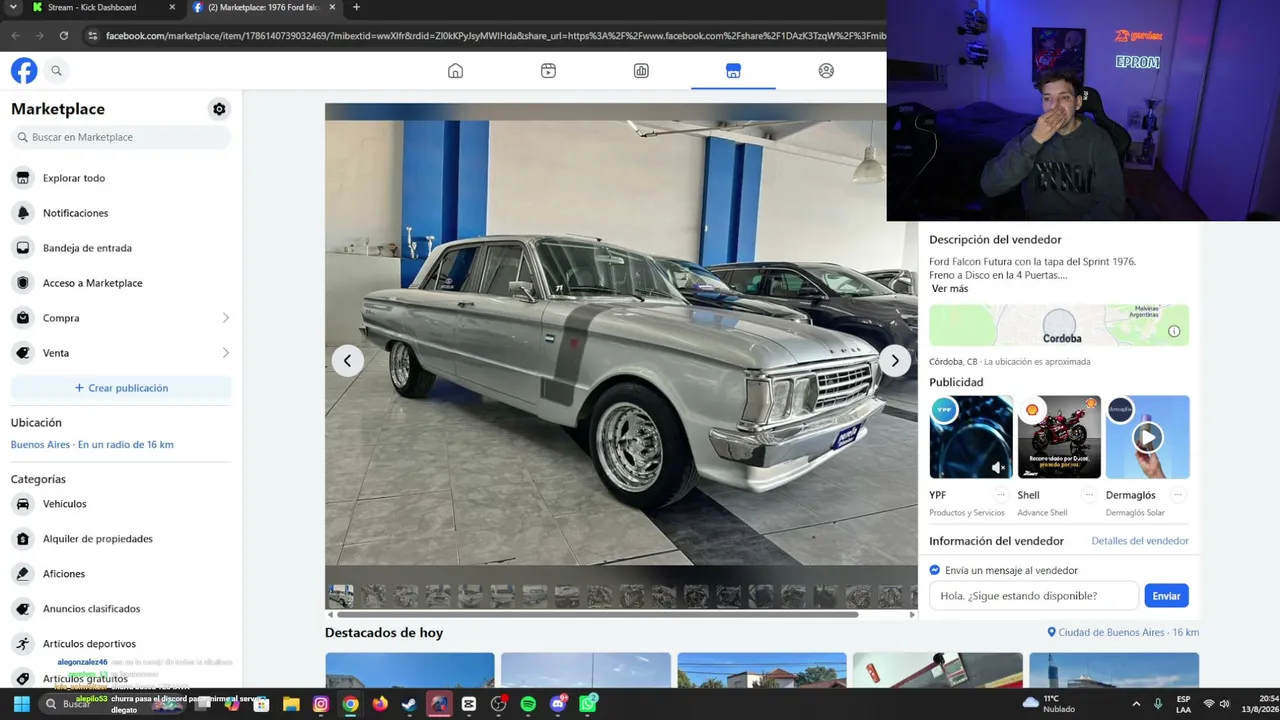The width and height of the screenshot is (1280, 720).
Task: Open Instagram from taskbar
Action: click(x=321, y=704)
